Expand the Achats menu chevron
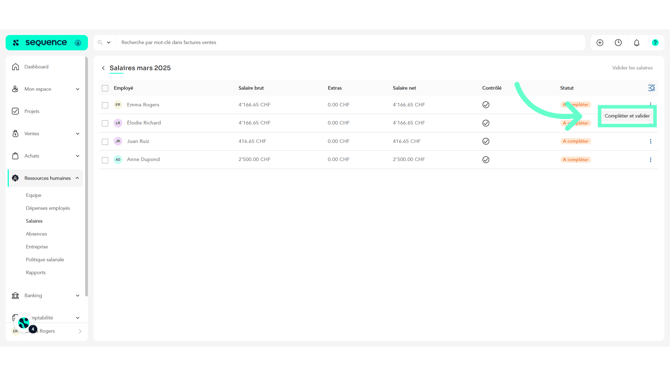Image resolution: width=670 pixels, height=376 pixels. [77, 156]
